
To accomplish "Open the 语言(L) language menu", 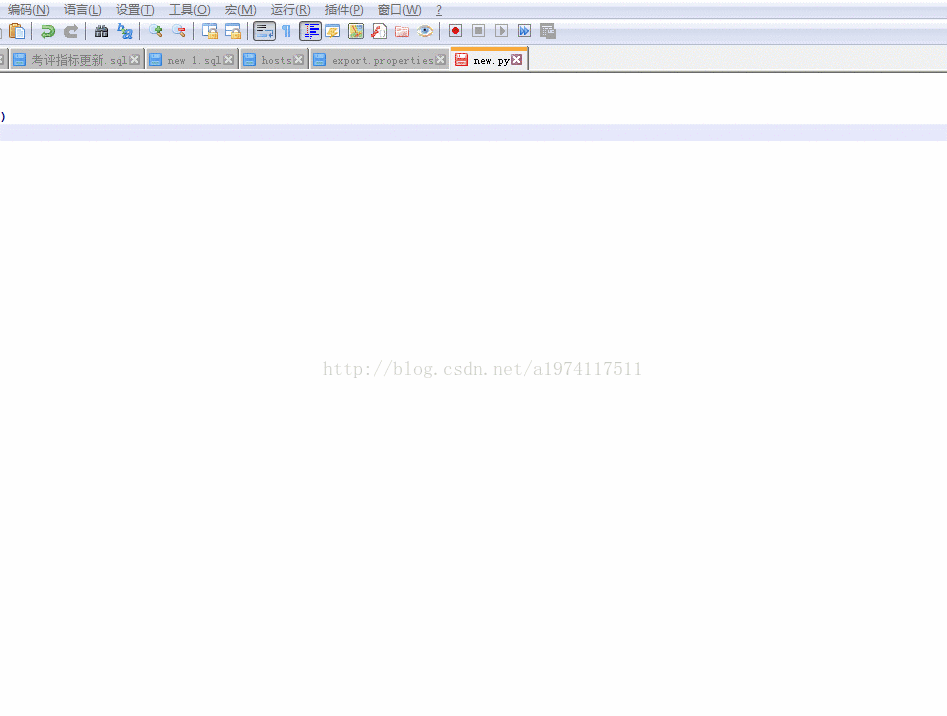I will [x=83, y=10].
